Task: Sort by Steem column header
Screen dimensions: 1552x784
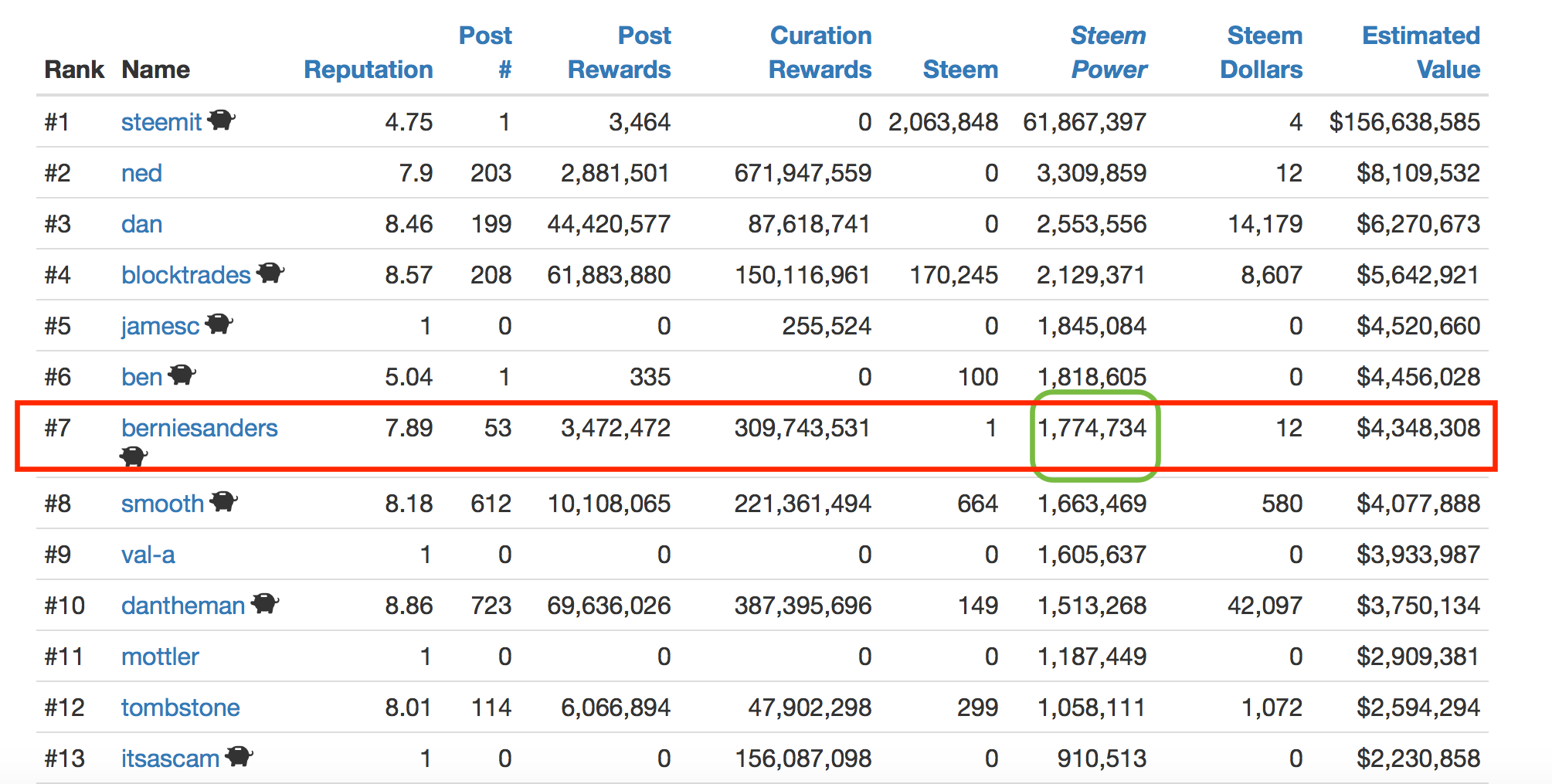Action: click(960, 70)
